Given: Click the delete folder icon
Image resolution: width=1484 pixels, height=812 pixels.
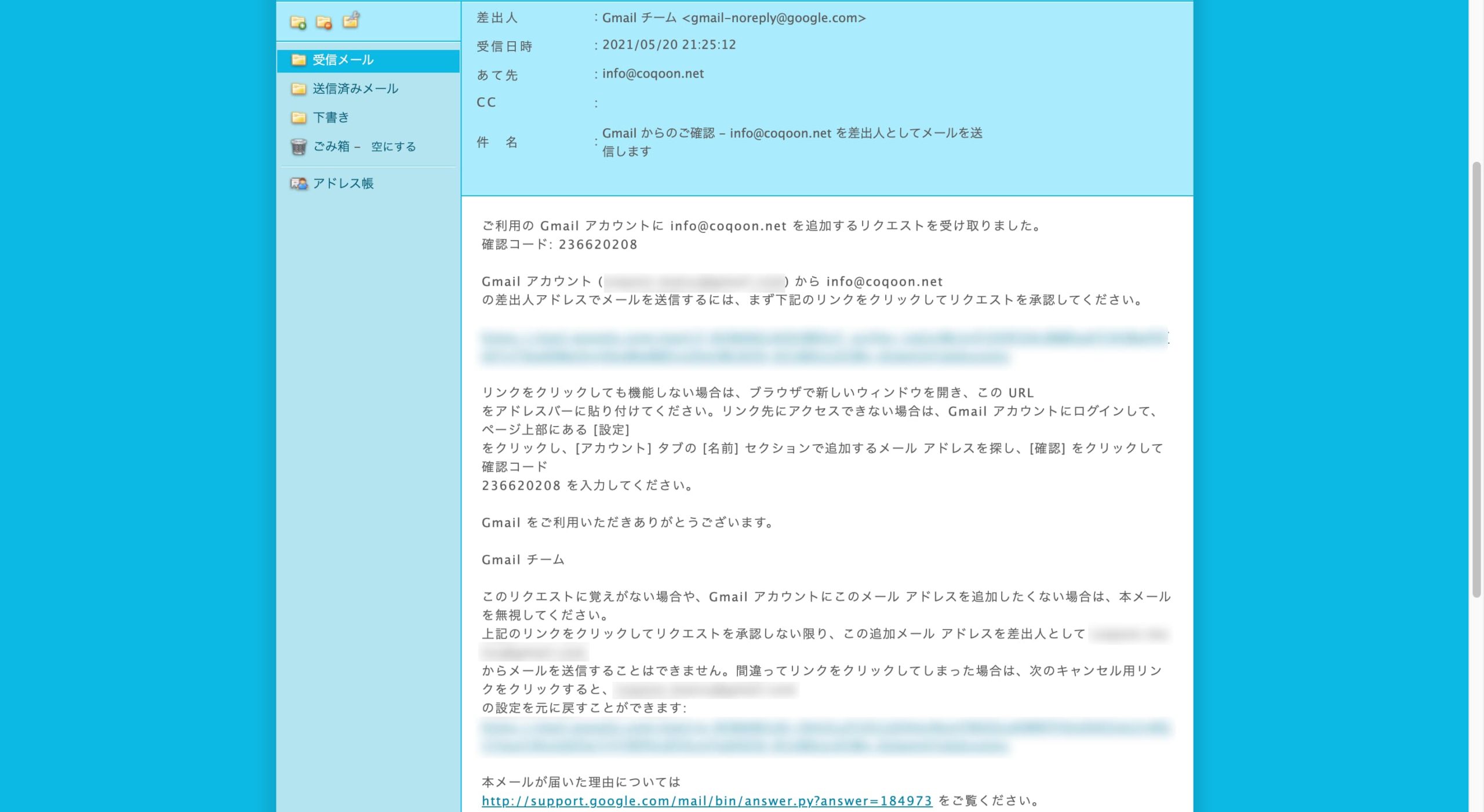Looking at the screenshot, I should [x=324, y=23].
